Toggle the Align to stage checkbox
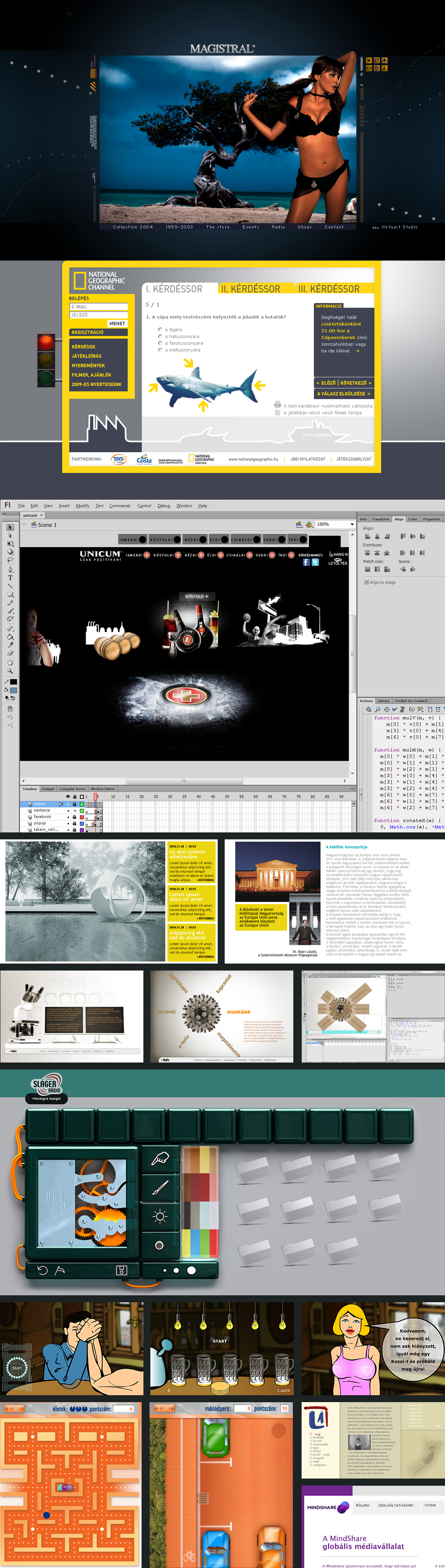This screenshot has width=445, height=1568. pos(366,582)
